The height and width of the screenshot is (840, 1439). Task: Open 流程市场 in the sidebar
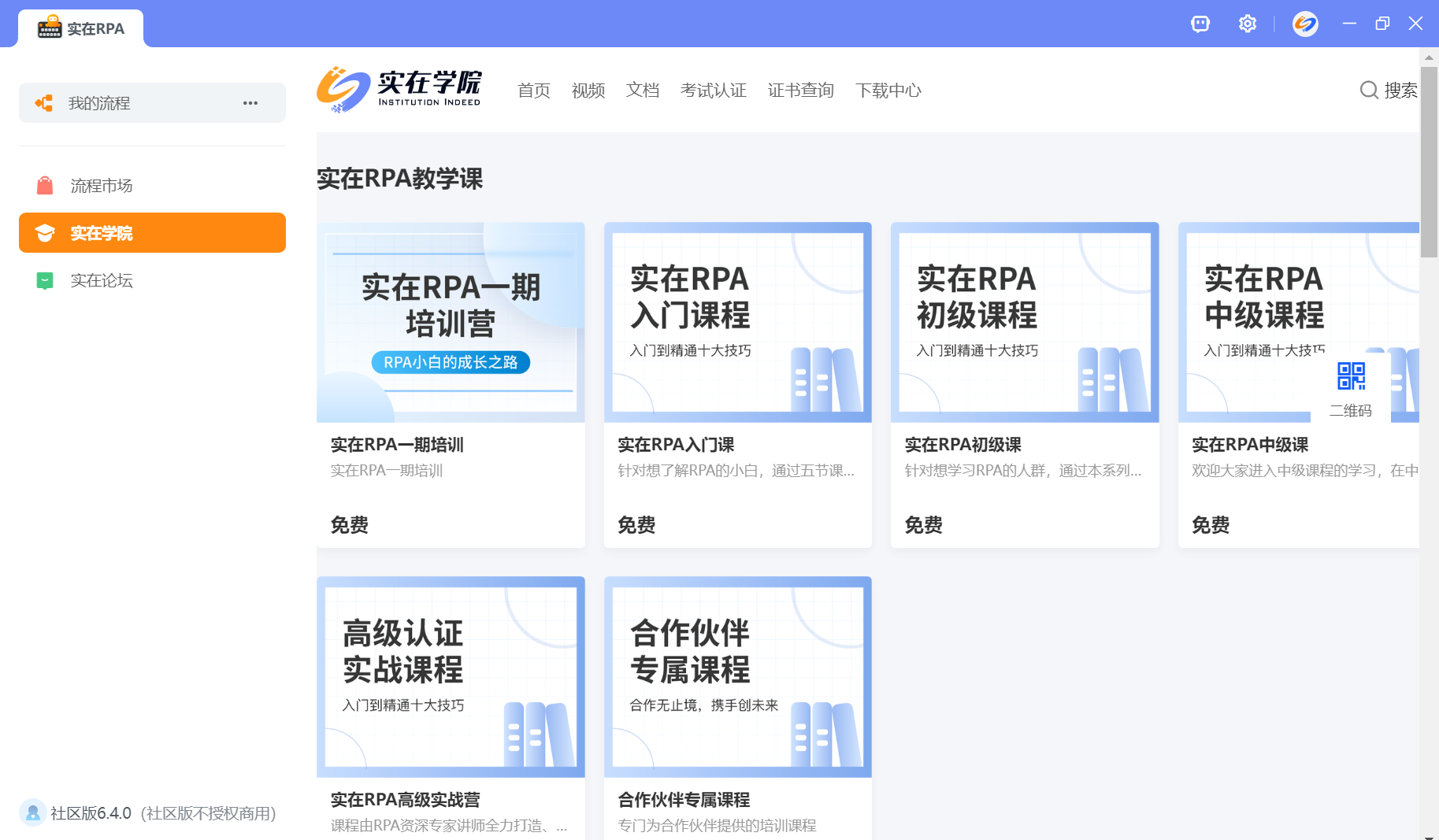pyautogui.click(x=152, y=186)
